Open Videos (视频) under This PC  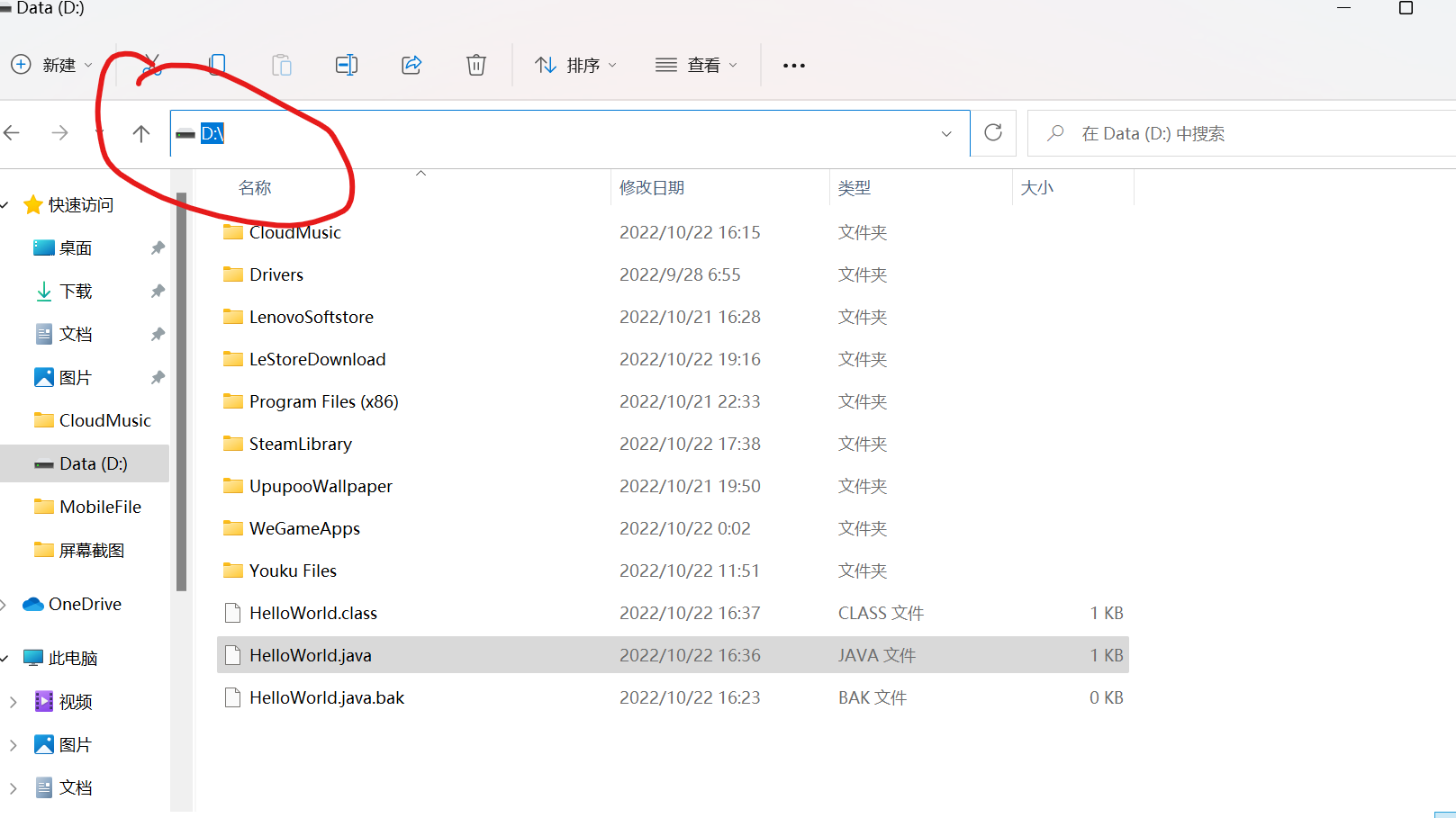point(63,701)
